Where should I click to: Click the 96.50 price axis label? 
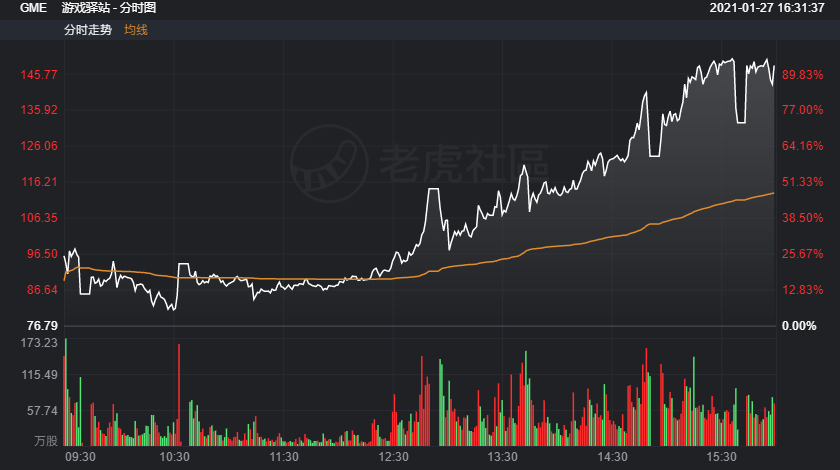coord(42,254)
